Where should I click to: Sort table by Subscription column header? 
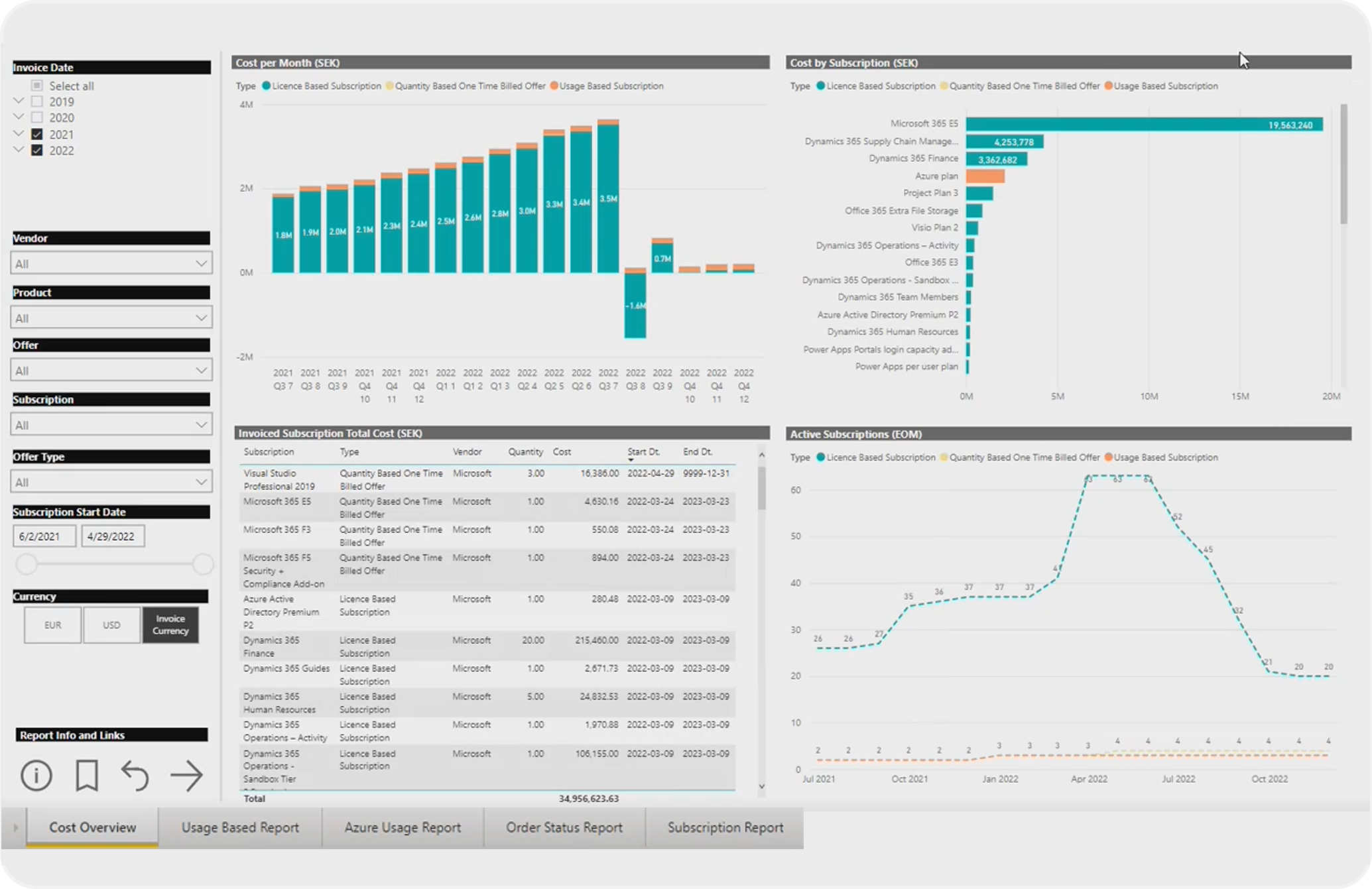269,451
